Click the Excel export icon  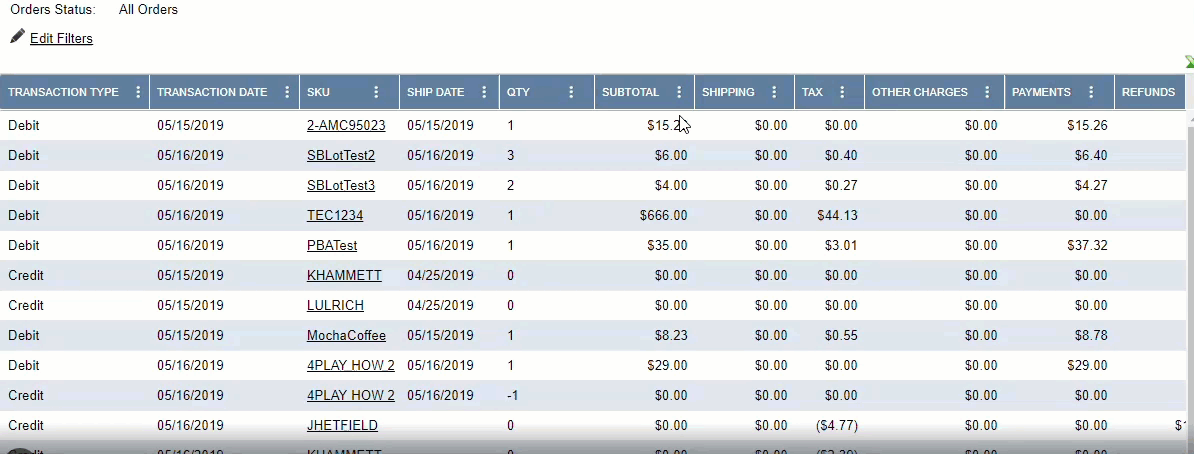click(x=1189, y=62)
